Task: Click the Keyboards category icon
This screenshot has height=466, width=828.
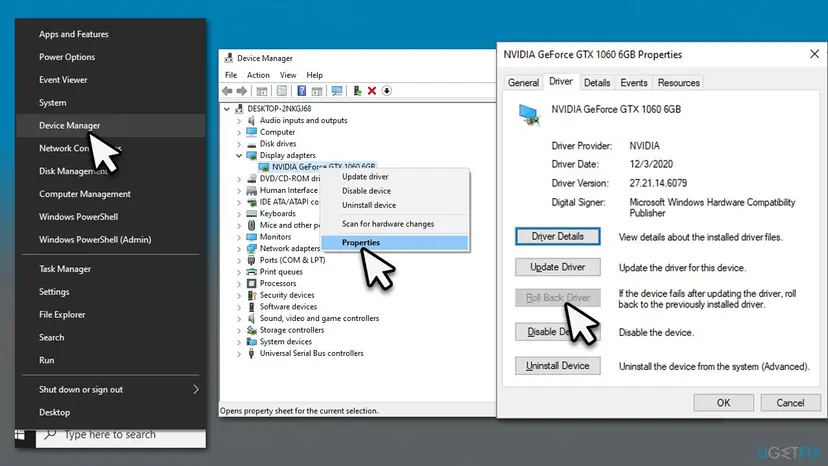Action: 251,213
